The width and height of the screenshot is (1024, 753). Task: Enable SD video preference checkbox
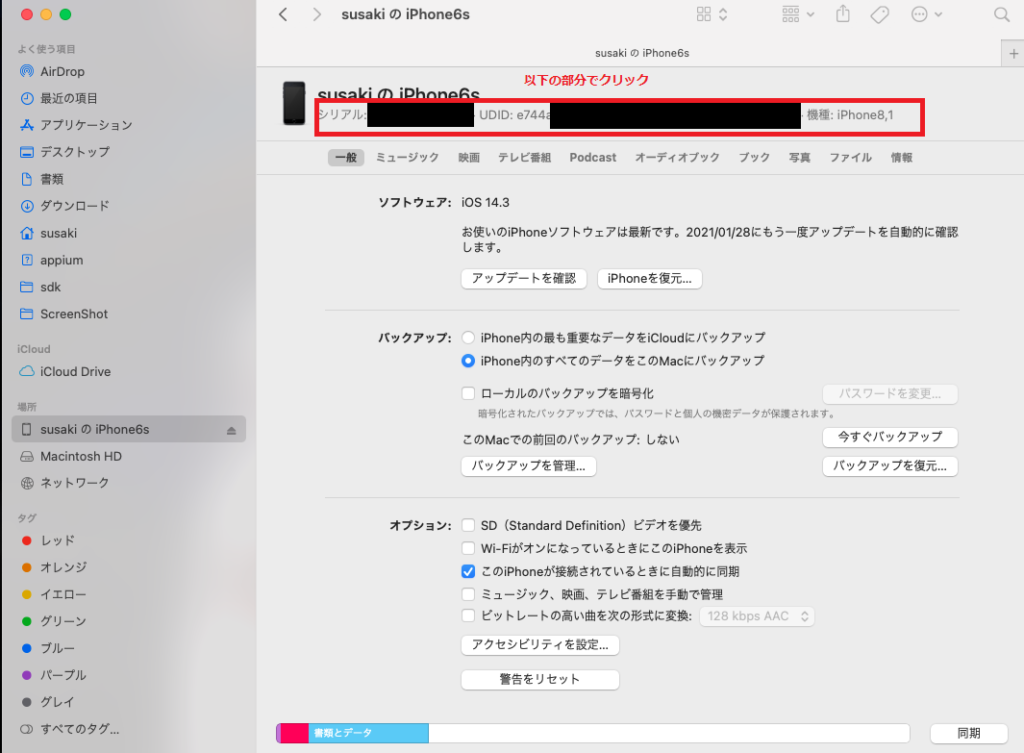click(x=468, y=525)
